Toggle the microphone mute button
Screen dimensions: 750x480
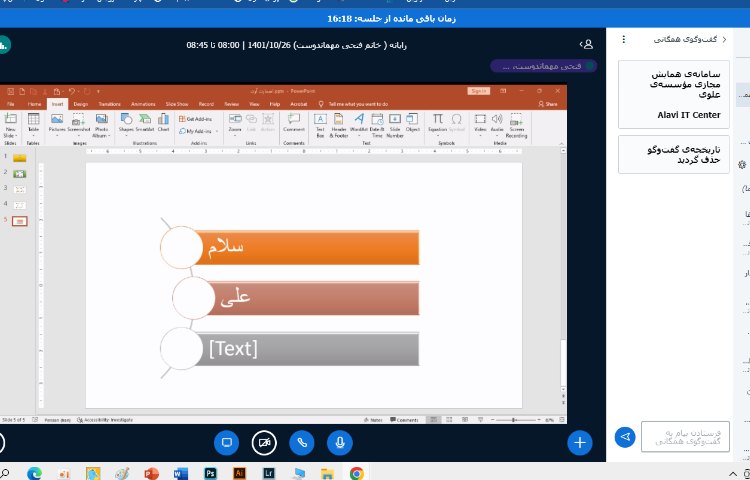pos(340,441)
